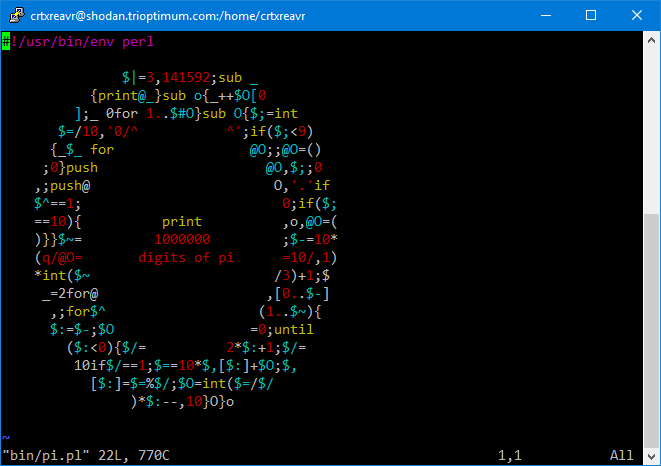The width and height of the screenshot is (661, 466).
Task: Click the '1,1' cursor position indicator
Action: point(510,456)
